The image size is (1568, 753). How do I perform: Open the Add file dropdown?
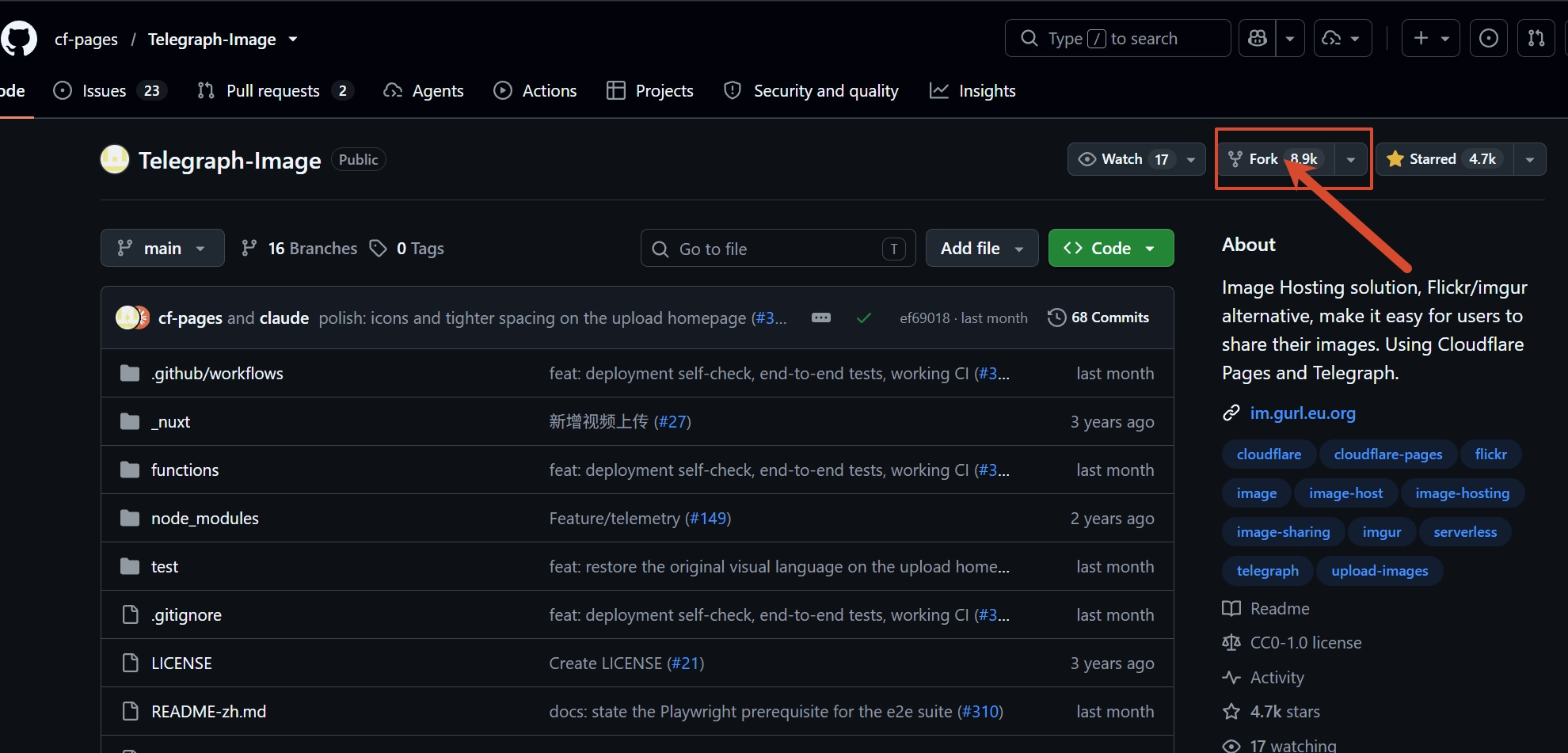click(982, 248)
